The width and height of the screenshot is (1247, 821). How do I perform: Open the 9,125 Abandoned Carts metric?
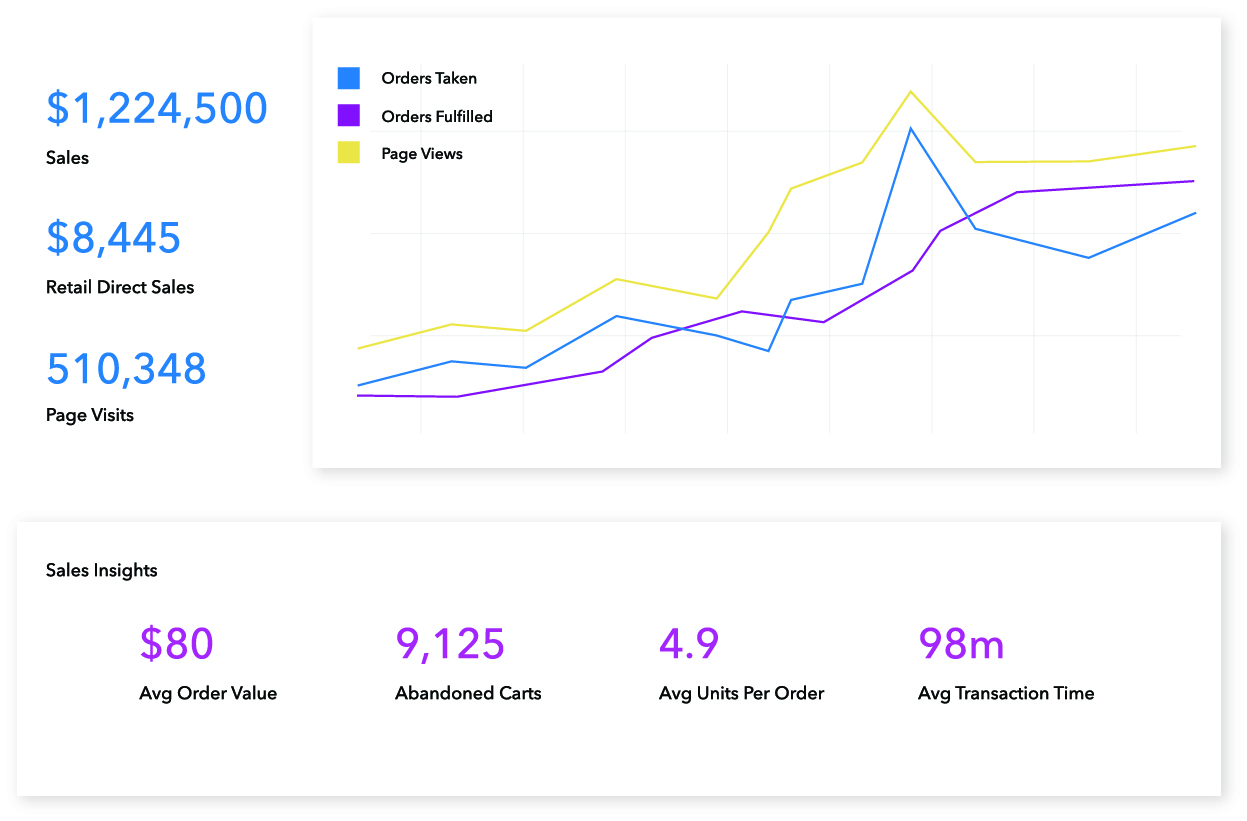coord(450,644)
